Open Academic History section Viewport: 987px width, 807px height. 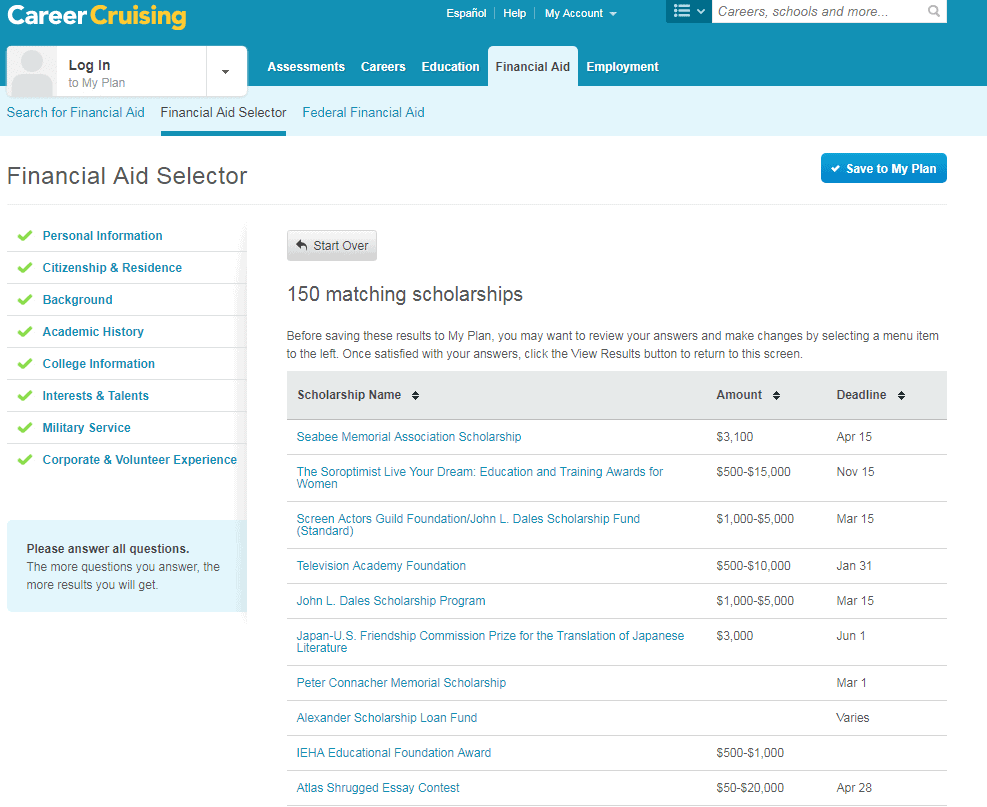click(93, 332)
